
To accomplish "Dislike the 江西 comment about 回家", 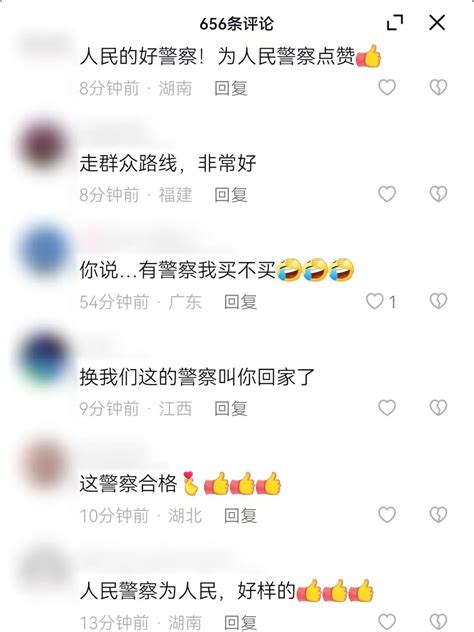I will pos(438,408).
